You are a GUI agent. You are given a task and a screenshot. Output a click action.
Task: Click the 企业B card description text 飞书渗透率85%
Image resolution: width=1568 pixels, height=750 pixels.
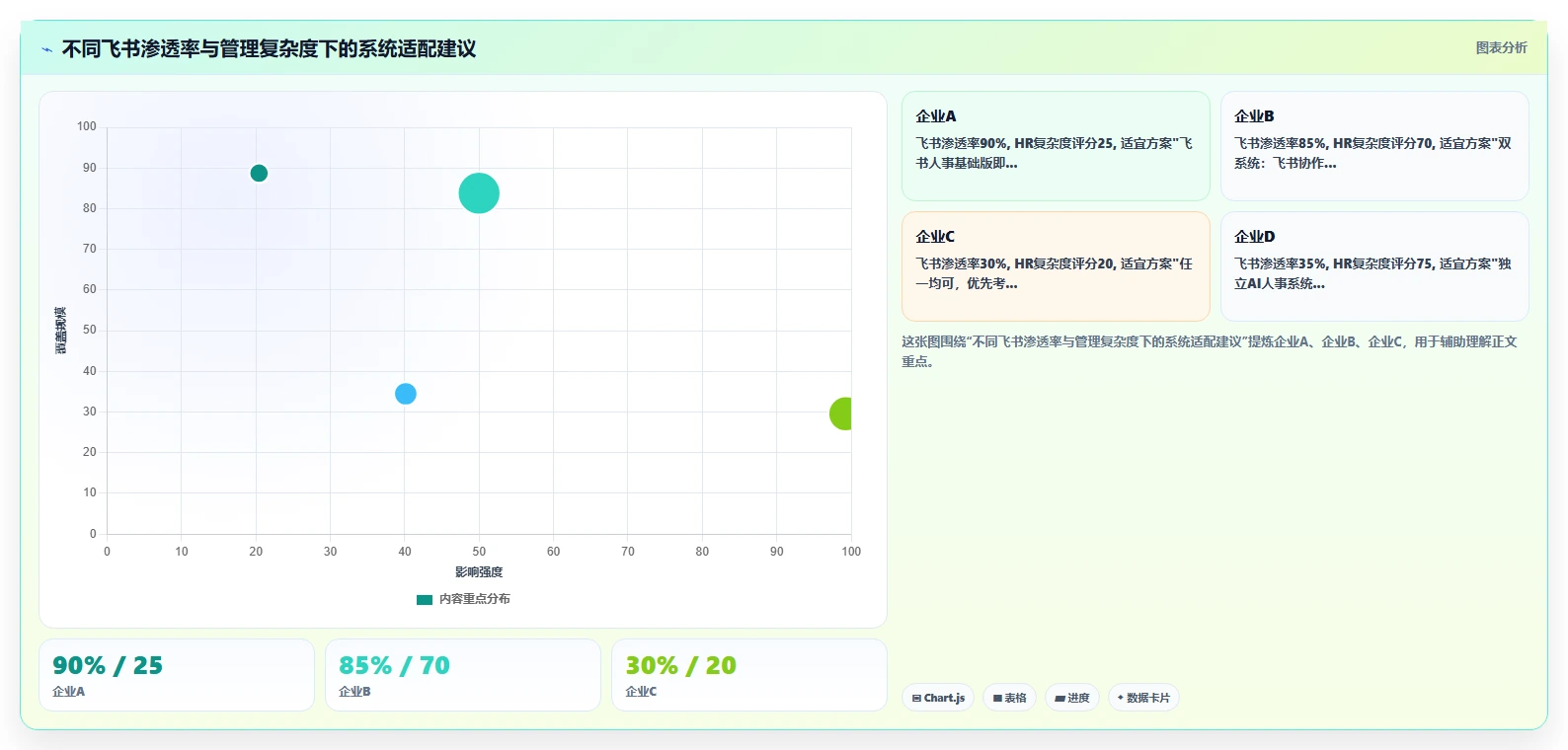tap(1373, 153)
